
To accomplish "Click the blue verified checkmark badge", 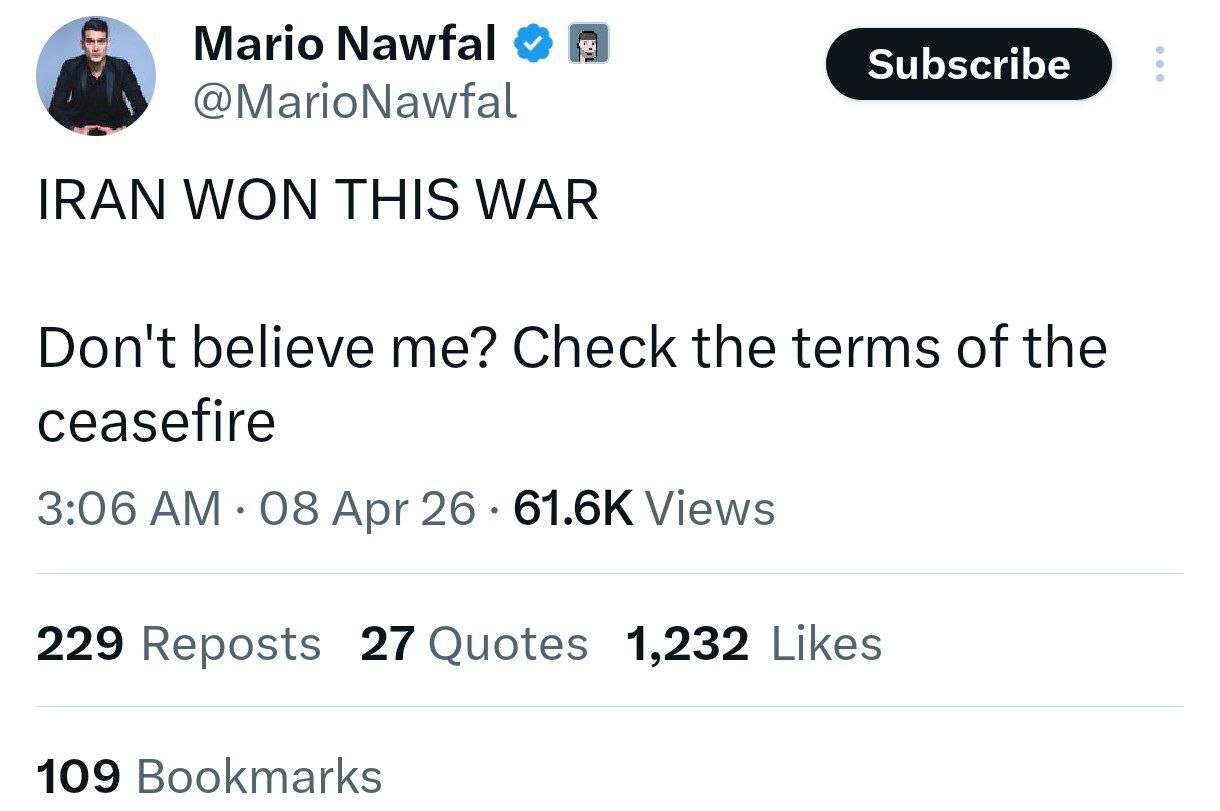I will point(531,43).
